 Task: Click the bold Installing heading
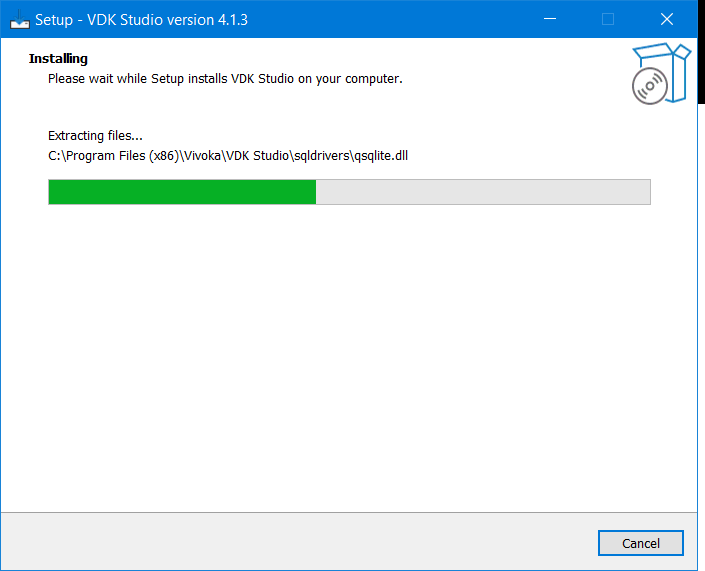click(58, 59)
